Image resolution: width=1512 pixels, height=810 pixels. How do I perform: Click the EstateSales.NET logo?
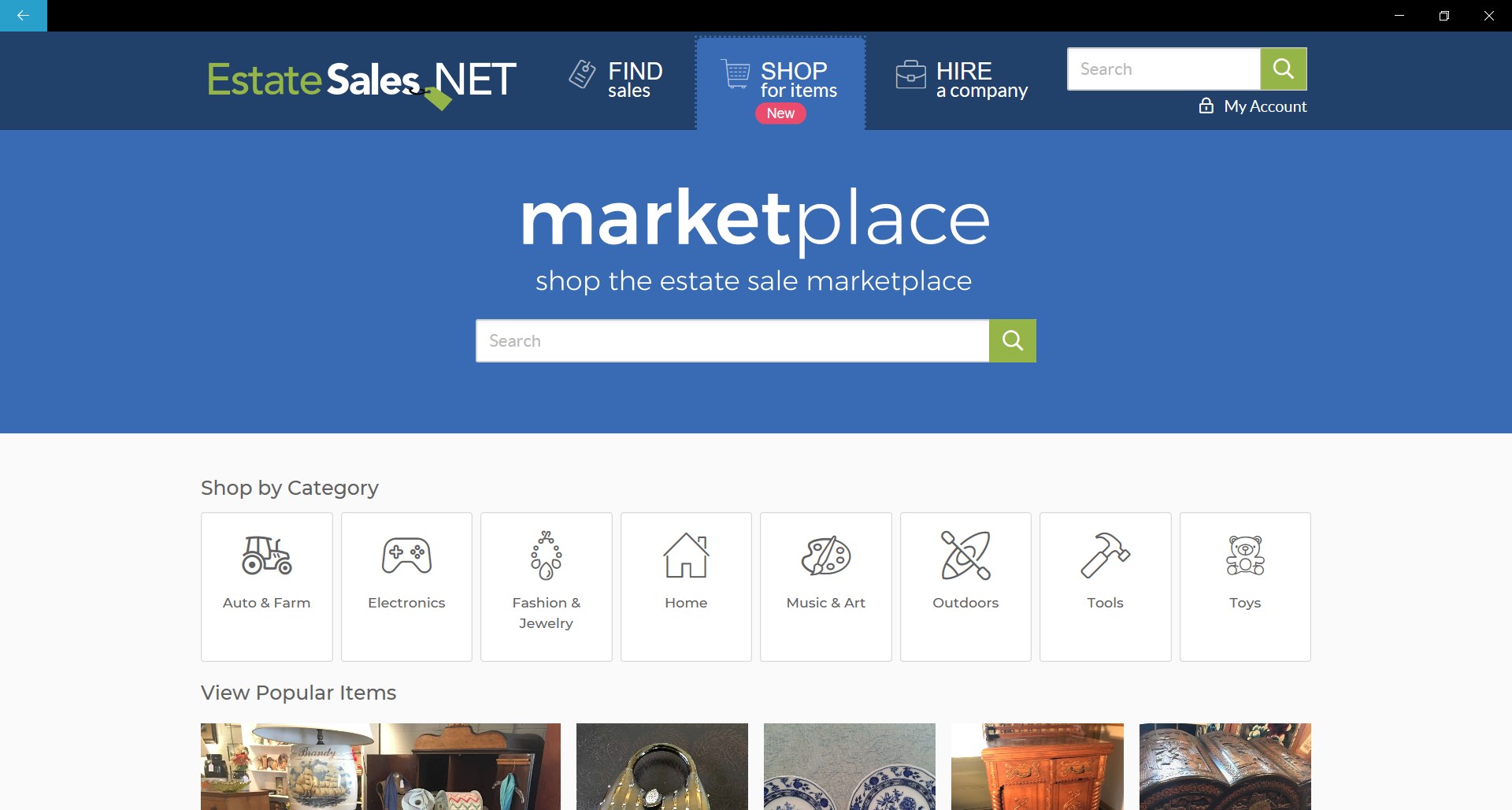361,81
